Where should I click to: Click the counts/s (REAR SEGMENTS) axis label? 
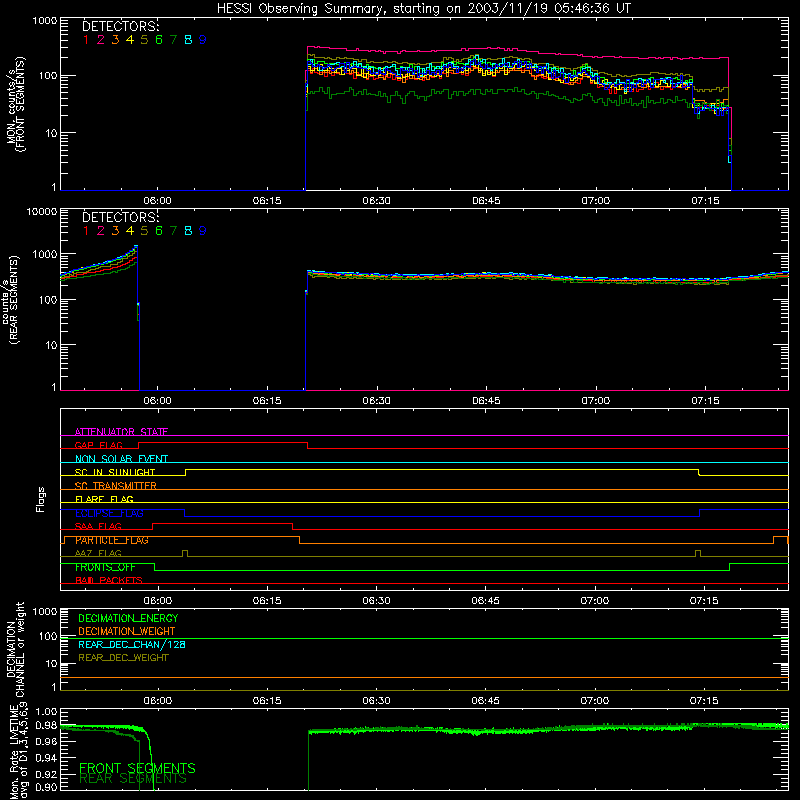[11, 300]
